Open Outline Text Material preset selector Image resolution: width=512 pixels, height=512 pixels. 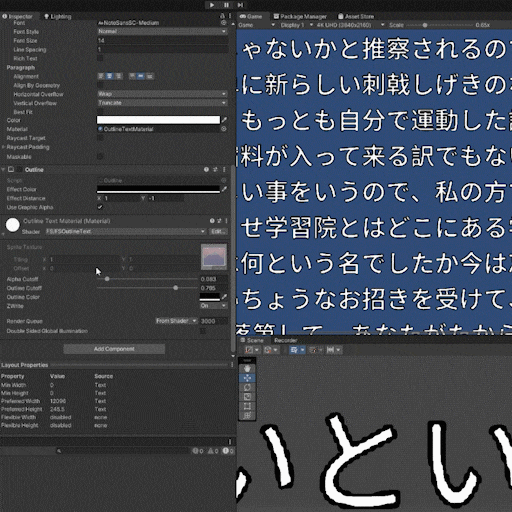219,221
